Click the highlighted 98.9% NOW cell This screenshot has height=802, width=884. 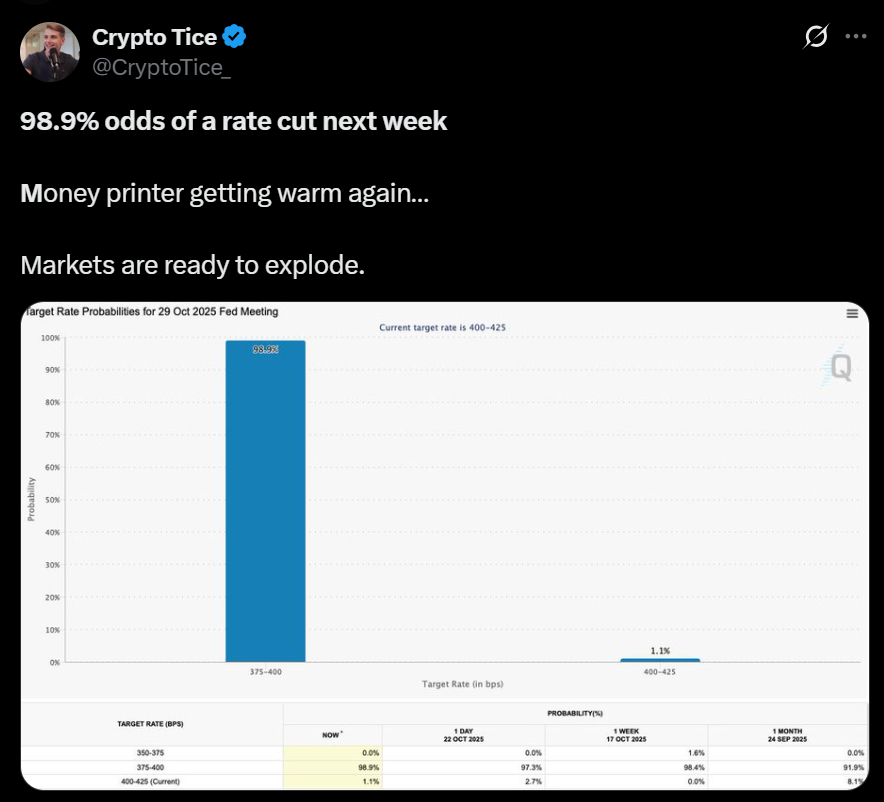point(333,765)
